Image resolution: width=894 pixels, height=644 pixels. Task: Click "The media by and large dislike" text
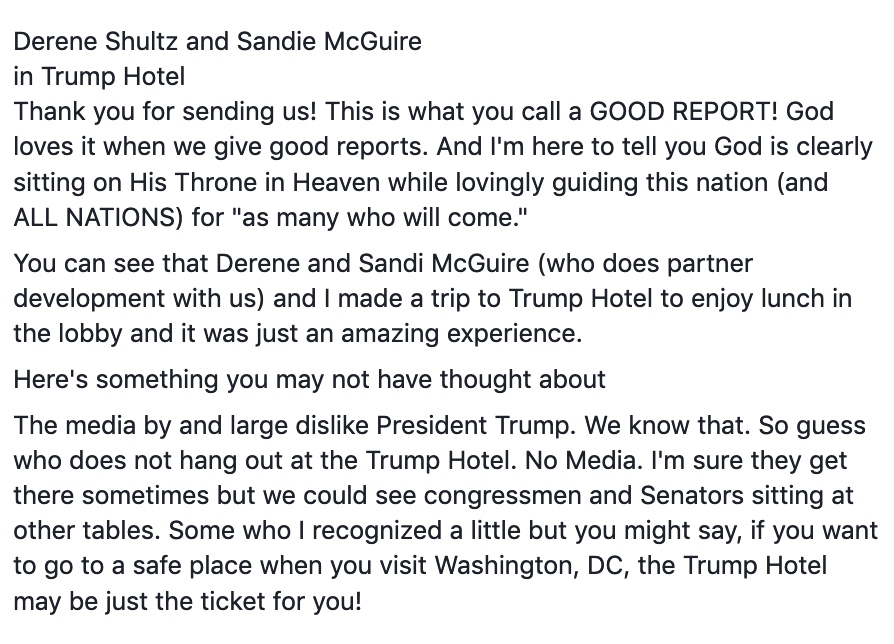(x=191, y=425)
